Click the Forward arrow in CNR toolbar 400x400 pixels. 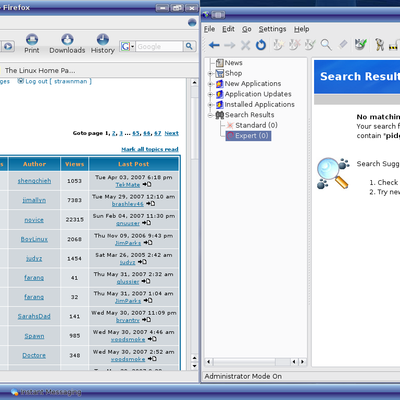pyautogui.click(x=230, y=45)
